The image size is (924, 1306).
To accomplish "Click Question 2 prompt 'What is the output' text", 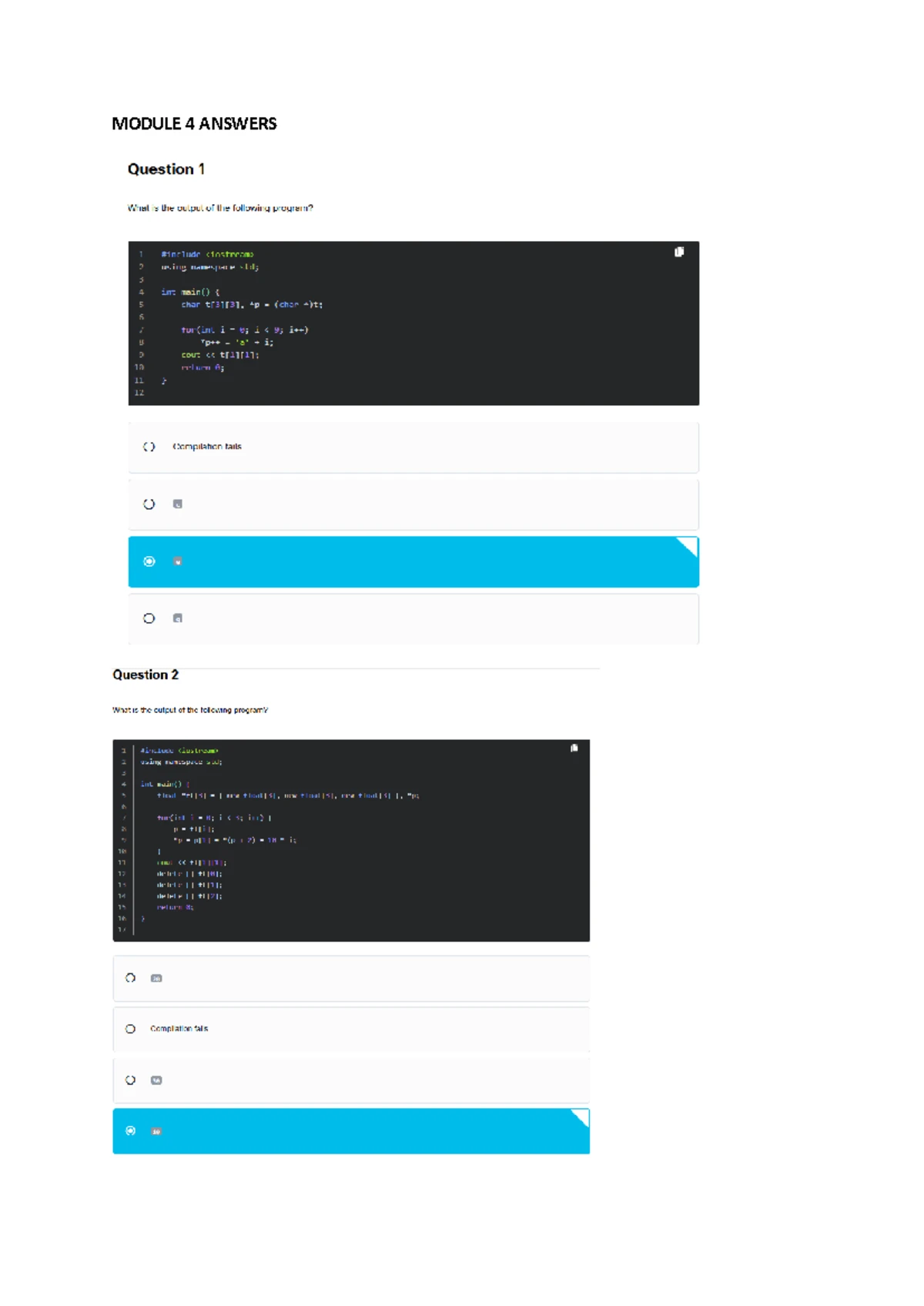I will (190, 710).
